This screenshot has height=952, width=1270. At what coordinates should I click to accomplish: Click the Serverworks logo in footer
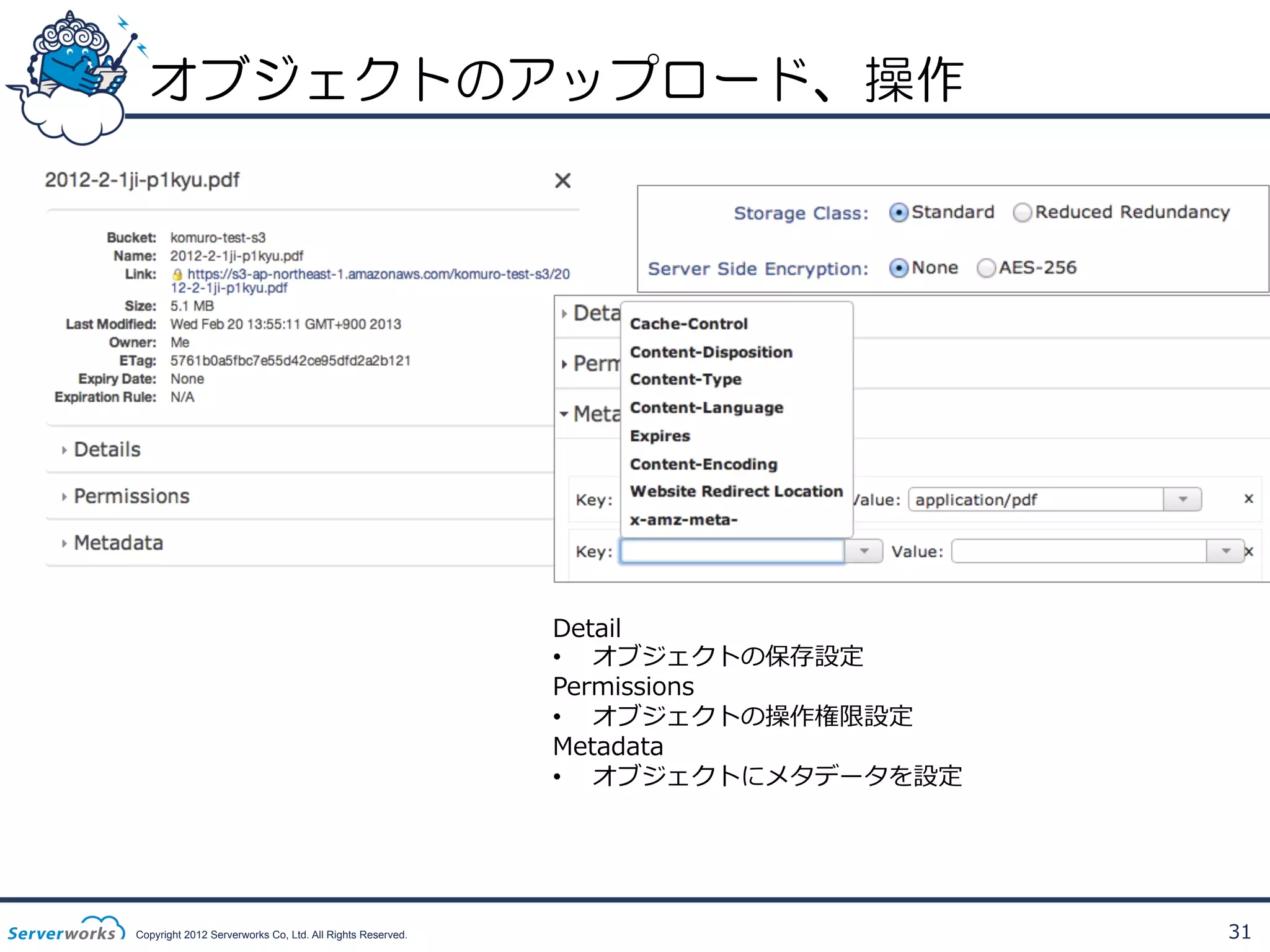click(66, 929)
